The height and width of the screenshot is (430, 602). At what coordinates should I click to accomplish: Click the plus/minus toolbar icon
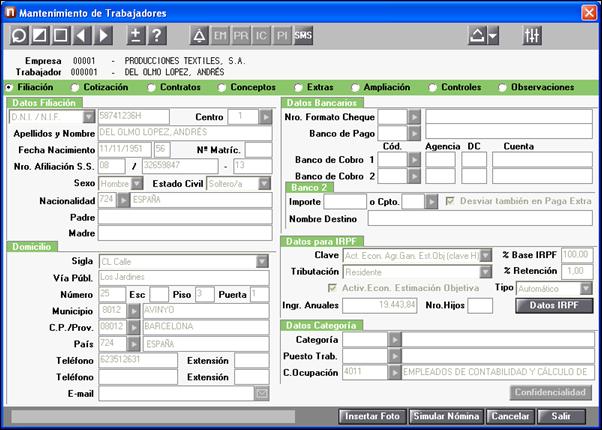click(x=136, y=36)
